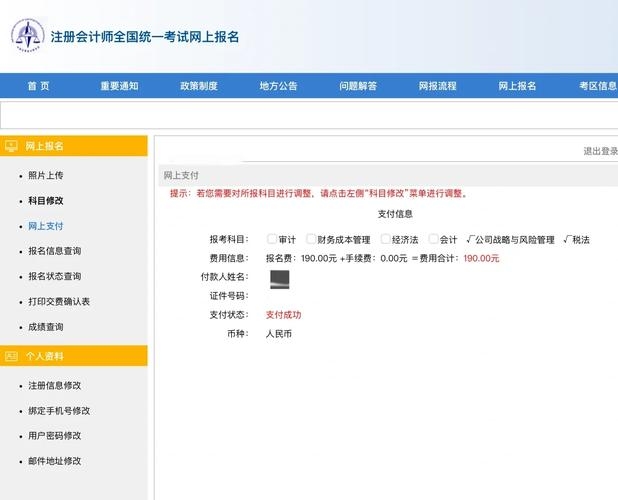Tick the 会计 subject checkbox
Viewport: 618px width, 500px height.
433,239
